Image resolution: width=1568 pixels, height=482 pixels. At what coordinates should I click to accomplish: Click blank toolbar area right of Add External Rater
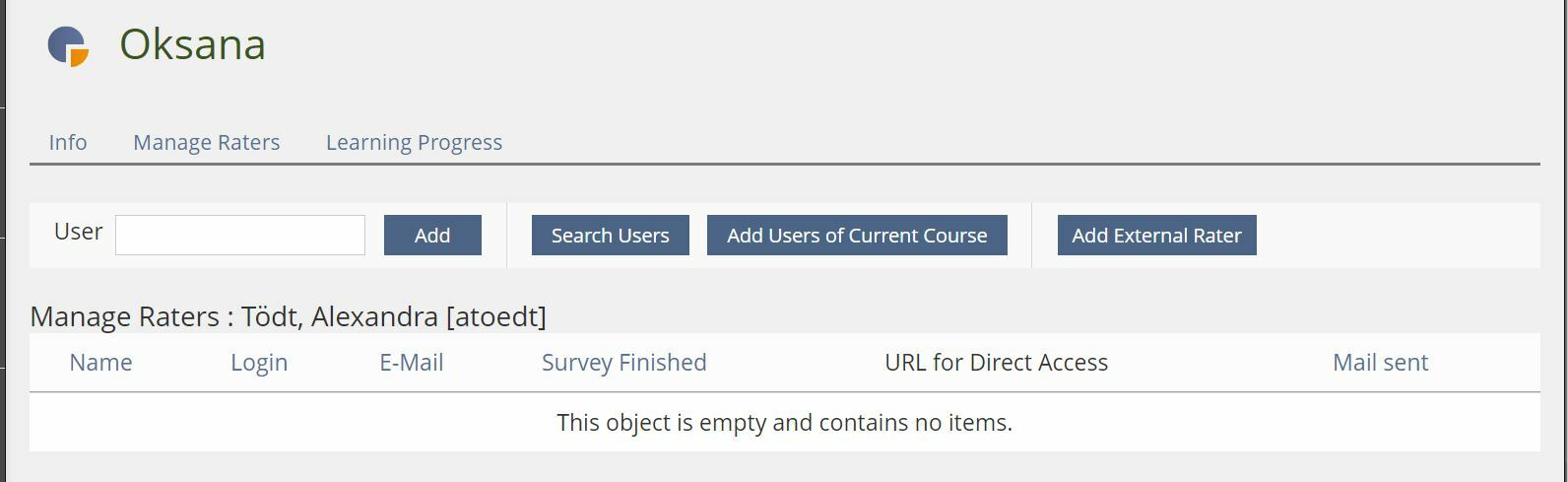(x=1399, y=236)
